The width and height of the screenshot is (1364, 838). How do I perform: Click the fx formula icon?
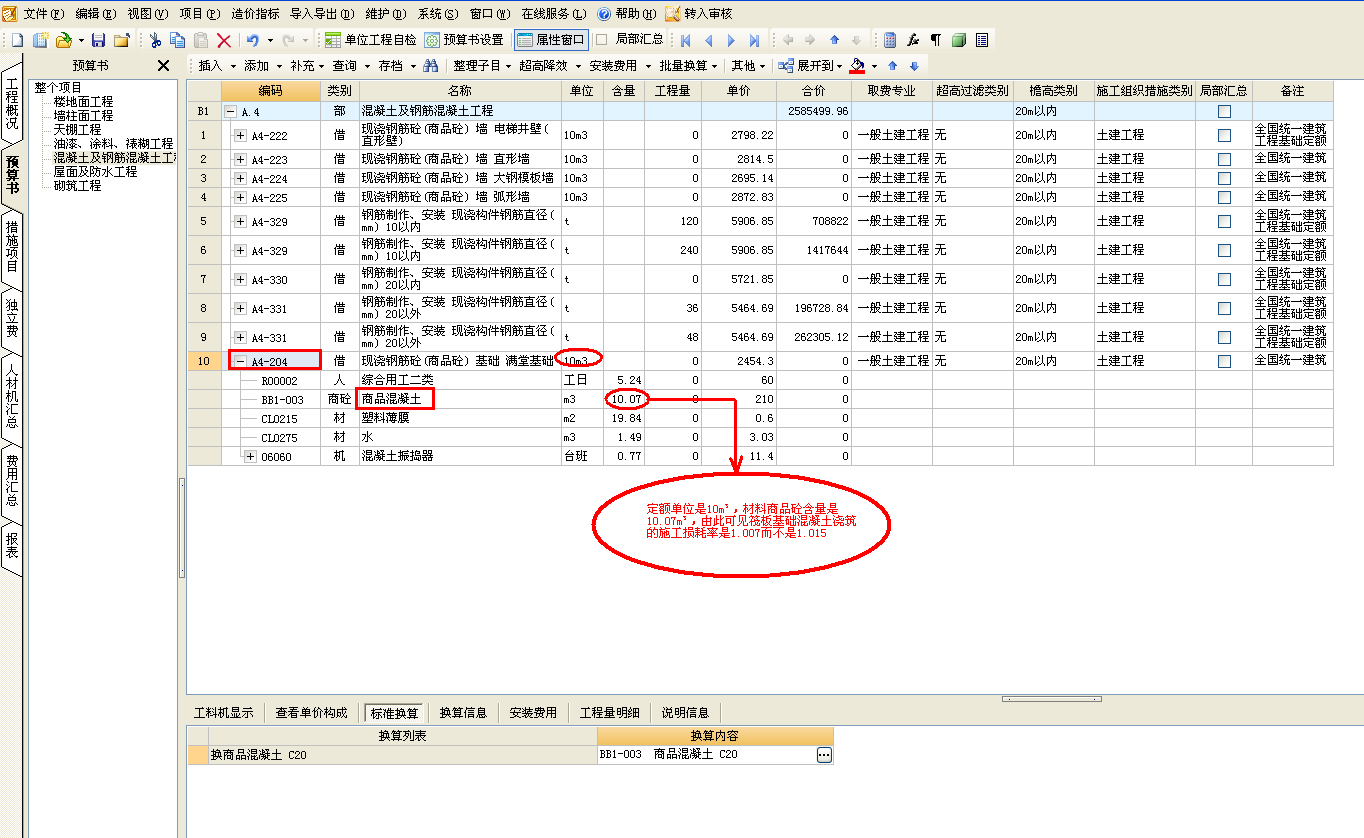point(913,40)
